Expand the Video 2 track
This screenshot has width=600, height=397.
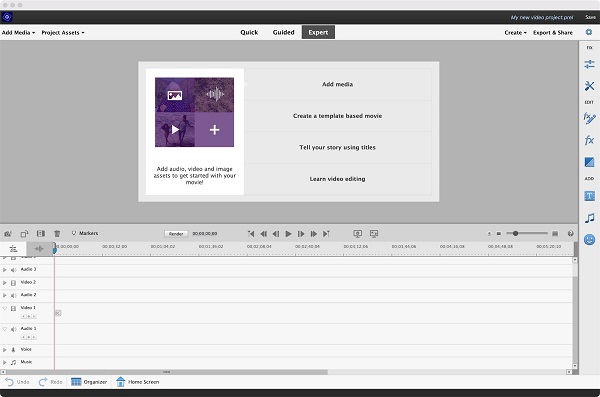5,283
